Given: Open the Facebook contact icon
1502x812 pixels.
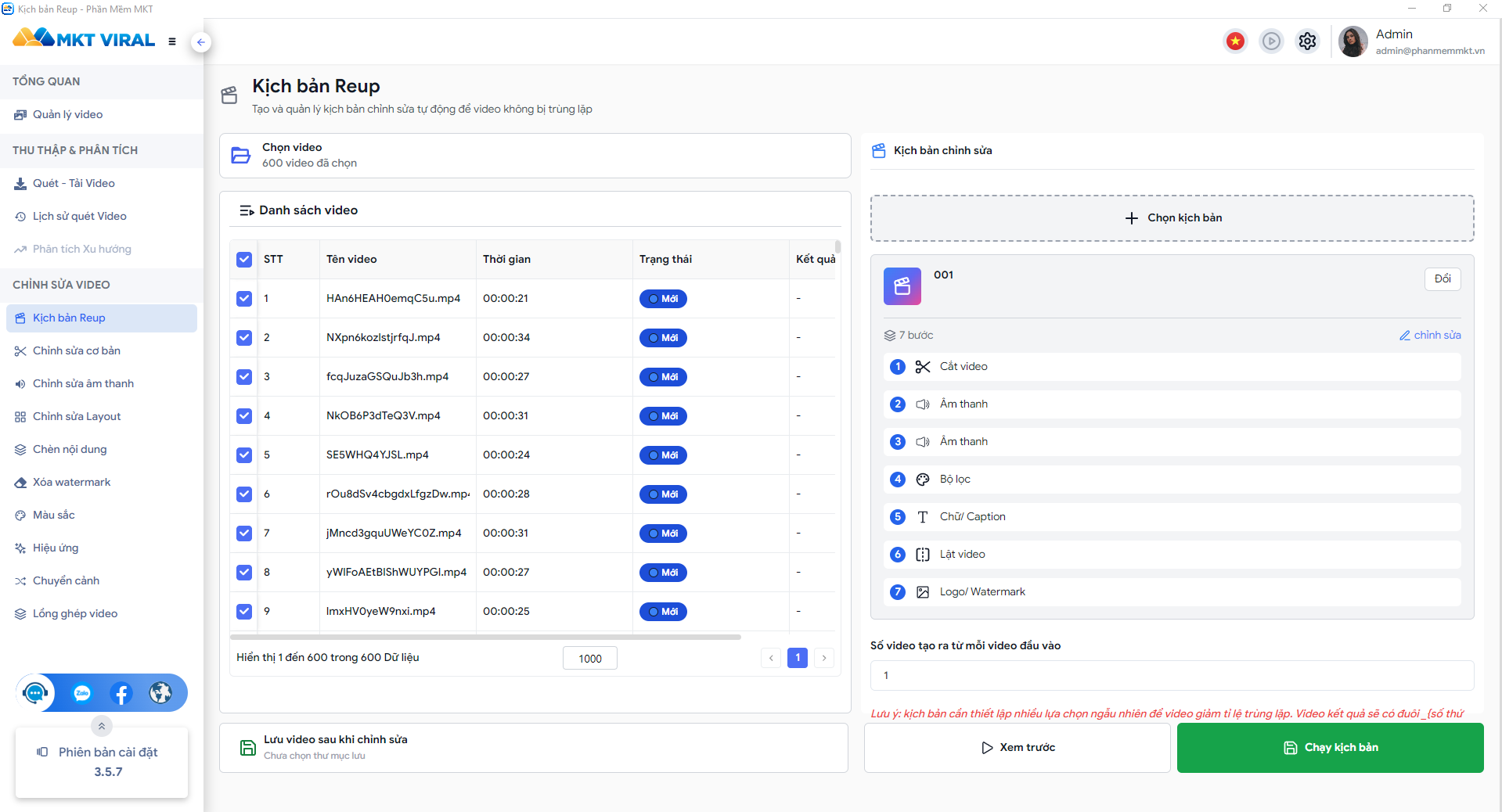Looking at the screenshot, I should (121, 693).
